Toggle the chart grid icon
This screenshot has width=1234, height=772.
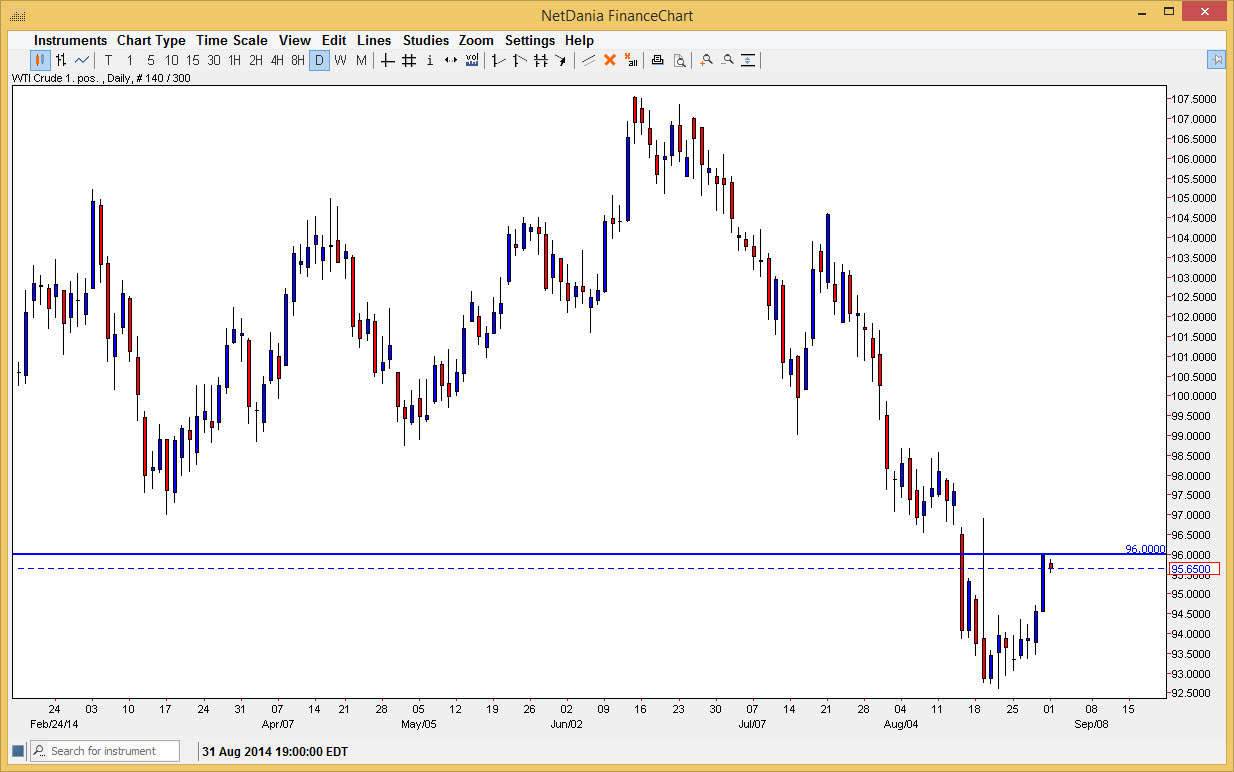[407, 60]
